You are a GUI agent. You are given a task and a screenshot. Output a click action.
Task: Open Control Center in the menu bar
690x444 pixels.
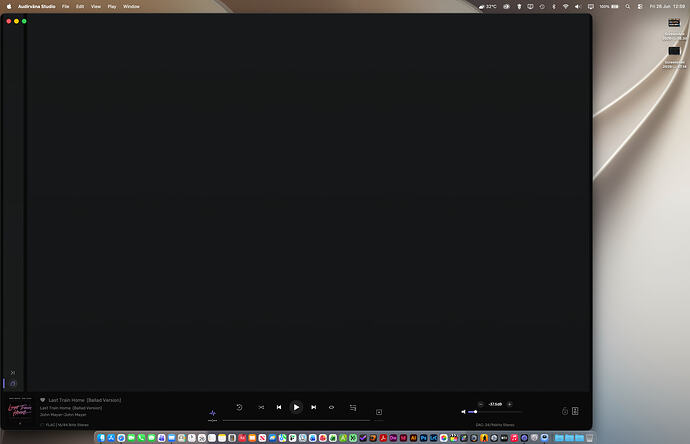tap(640, 7)
